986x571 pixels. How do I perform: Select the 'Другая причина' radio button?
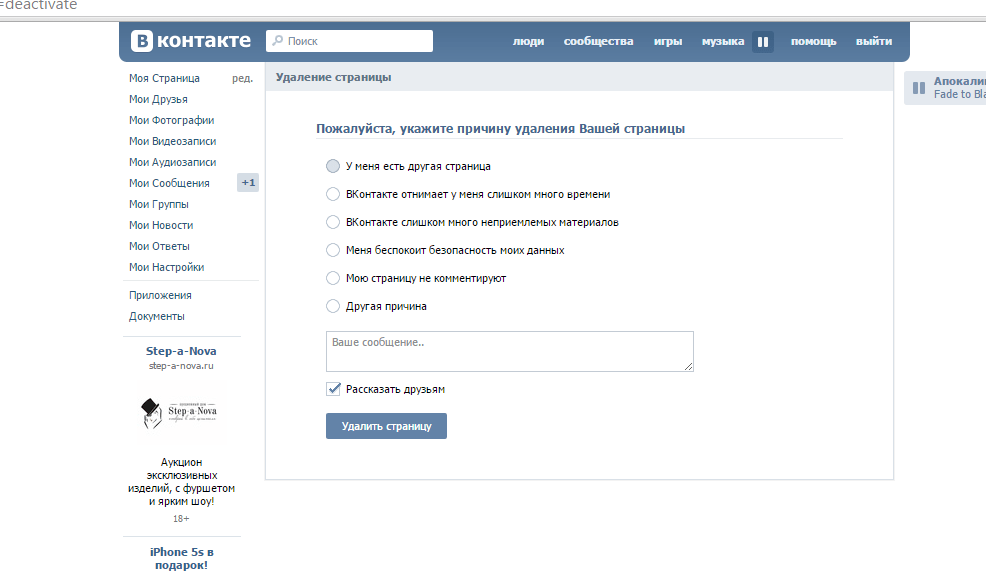click(x=333, y=306)
